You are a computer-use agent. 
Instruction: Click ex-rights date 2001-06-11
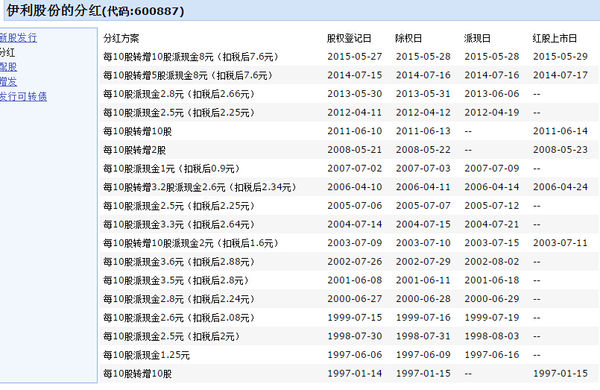tap(423, 280)
